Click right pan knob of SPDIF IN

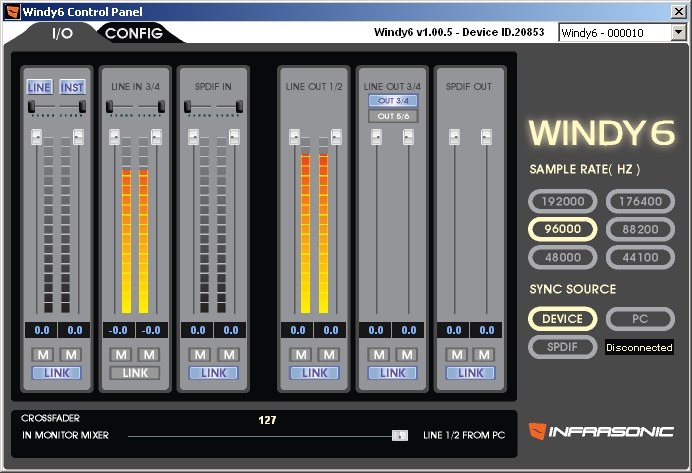[x=239, y=106]
